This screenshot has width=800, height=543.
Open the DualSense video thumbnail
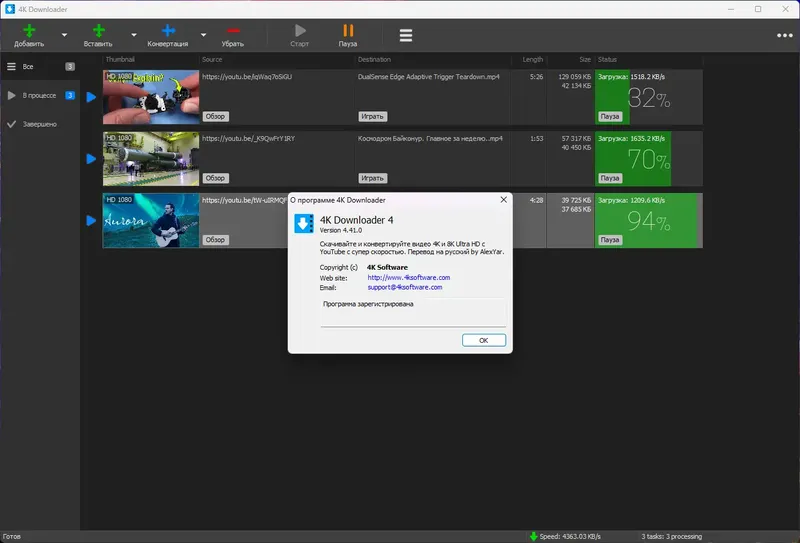[151, 97]
